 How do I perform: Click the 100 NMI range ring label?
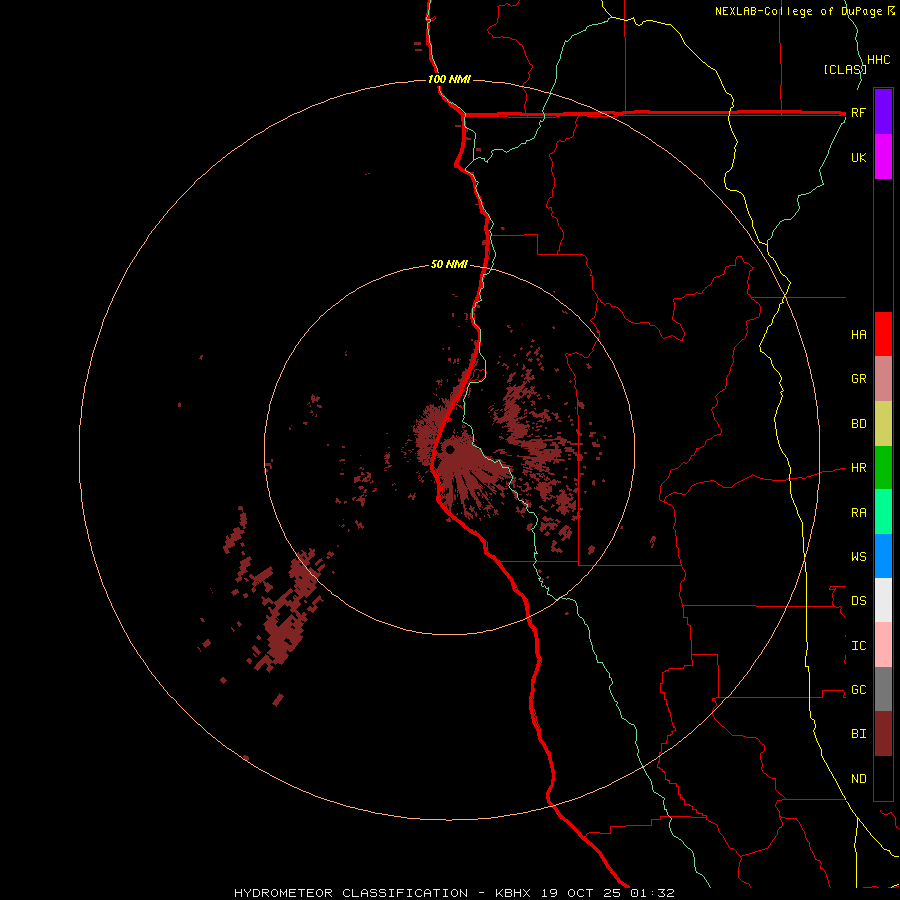click(x=449, y=79)
